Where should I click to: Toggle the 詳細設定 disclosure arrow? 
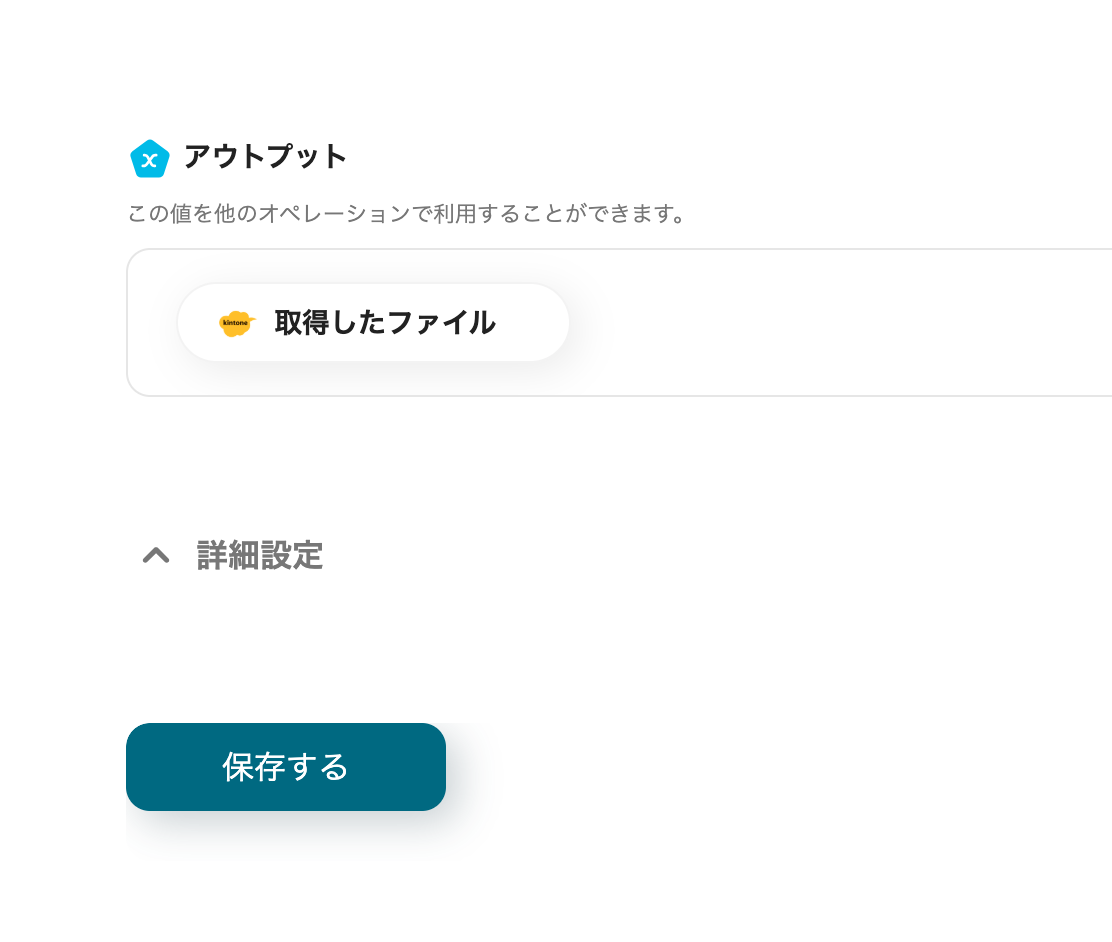tap(156, 556)
